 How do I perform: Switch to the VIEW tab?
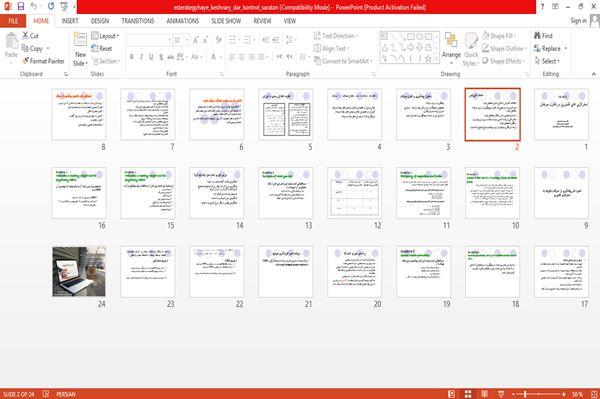pyautogui.click(x=290, y=21)
